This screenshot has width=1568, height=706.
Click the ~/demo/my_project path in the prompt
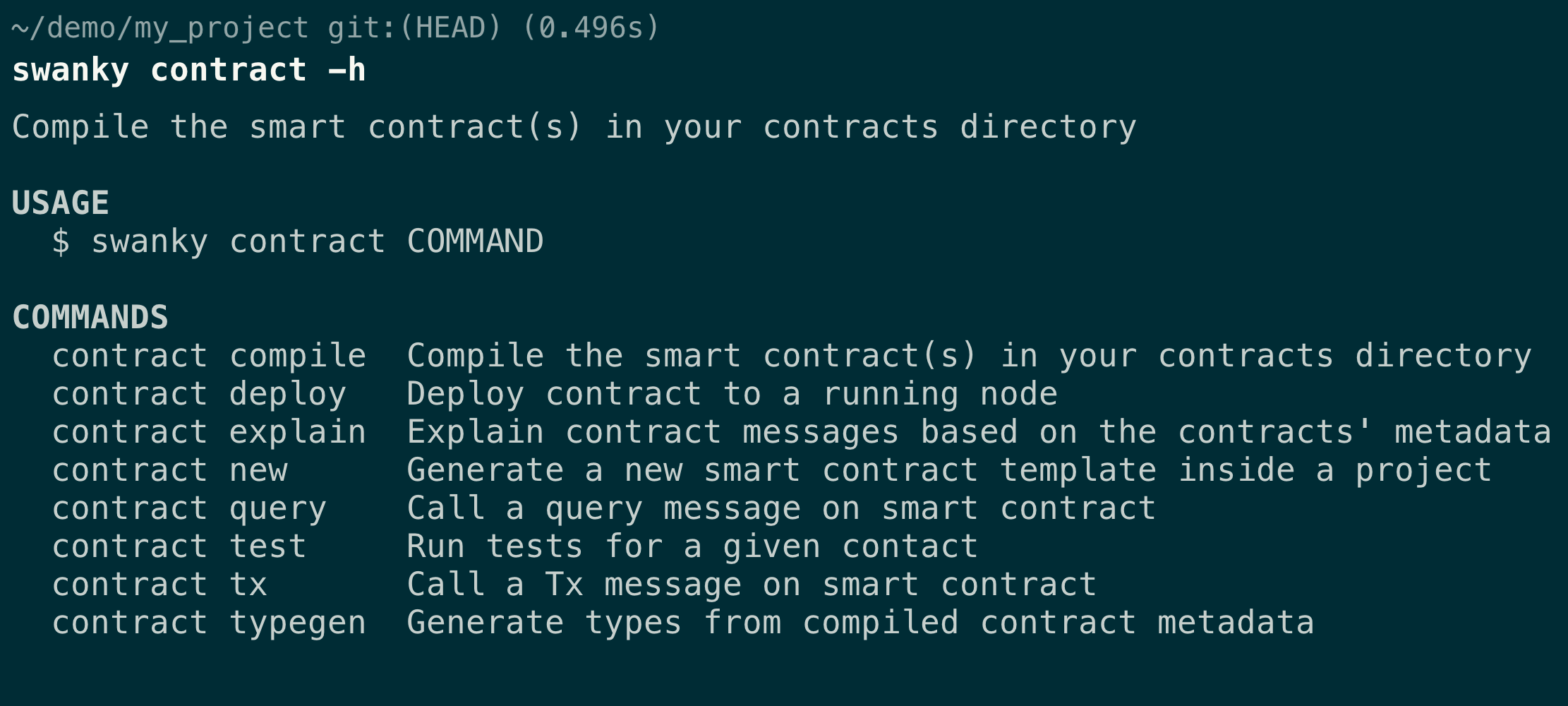(160, 28)
